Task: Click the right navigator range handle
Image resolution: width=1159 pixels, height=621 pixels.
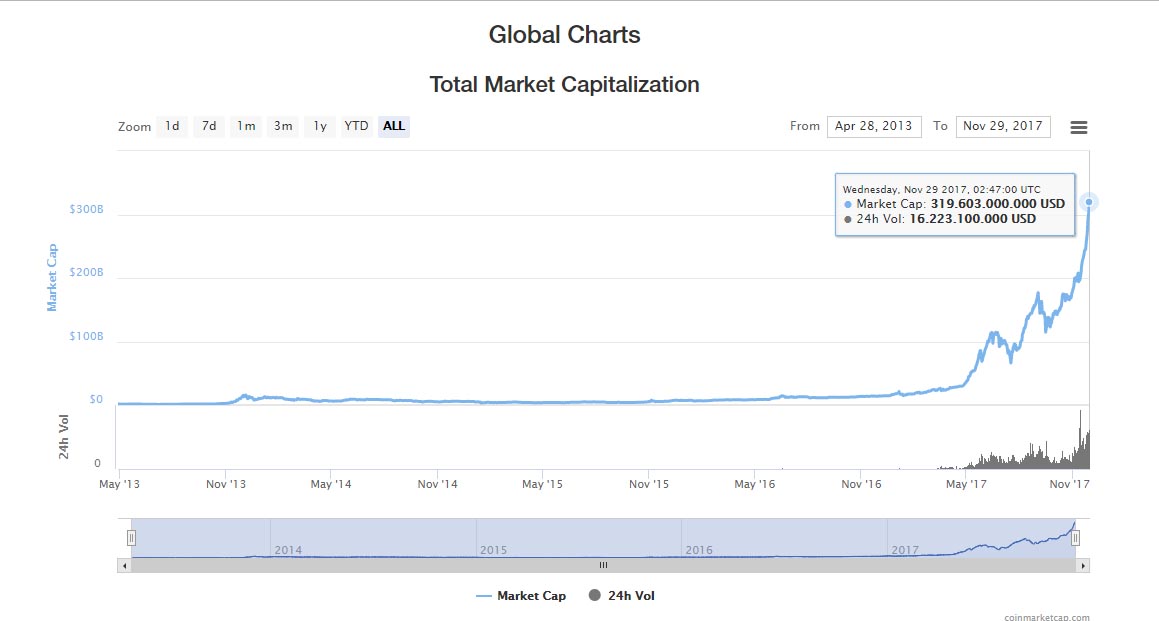Action: [x=1075, y=537]
